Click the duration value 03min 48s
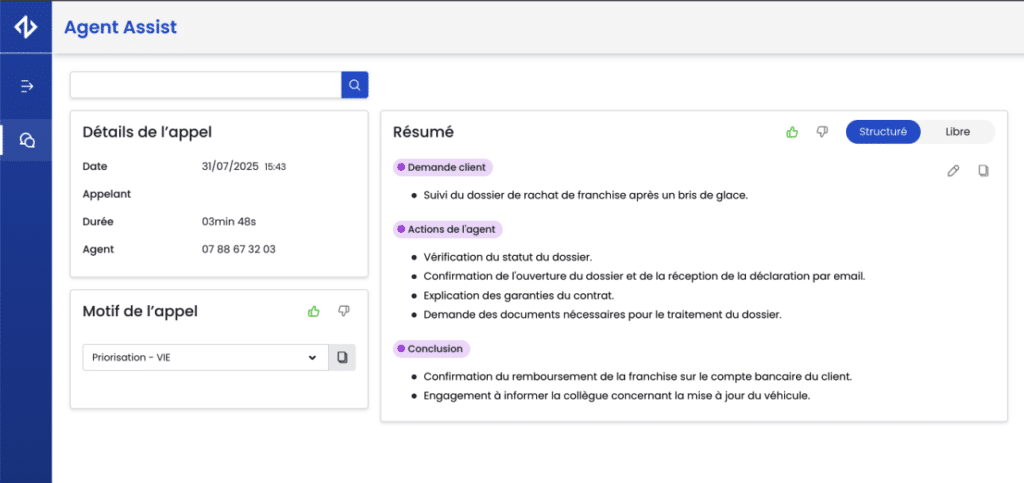Viewport: 1024px width, 483px height. [229, 221]
